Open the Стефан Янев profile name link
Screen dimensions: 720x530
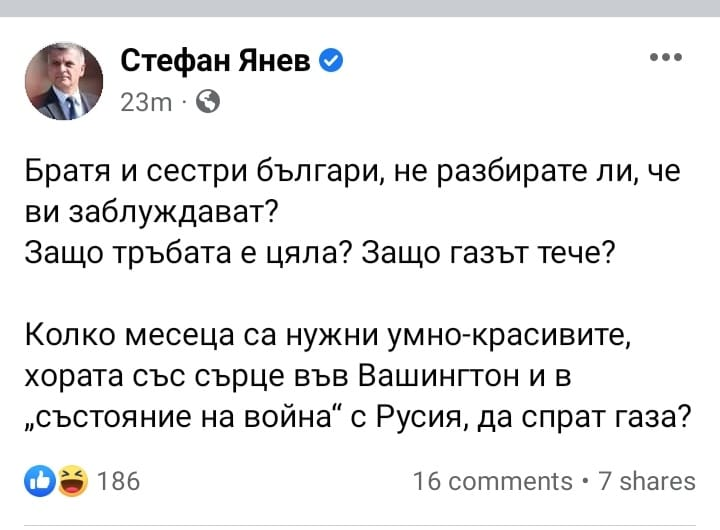point(217,63)
